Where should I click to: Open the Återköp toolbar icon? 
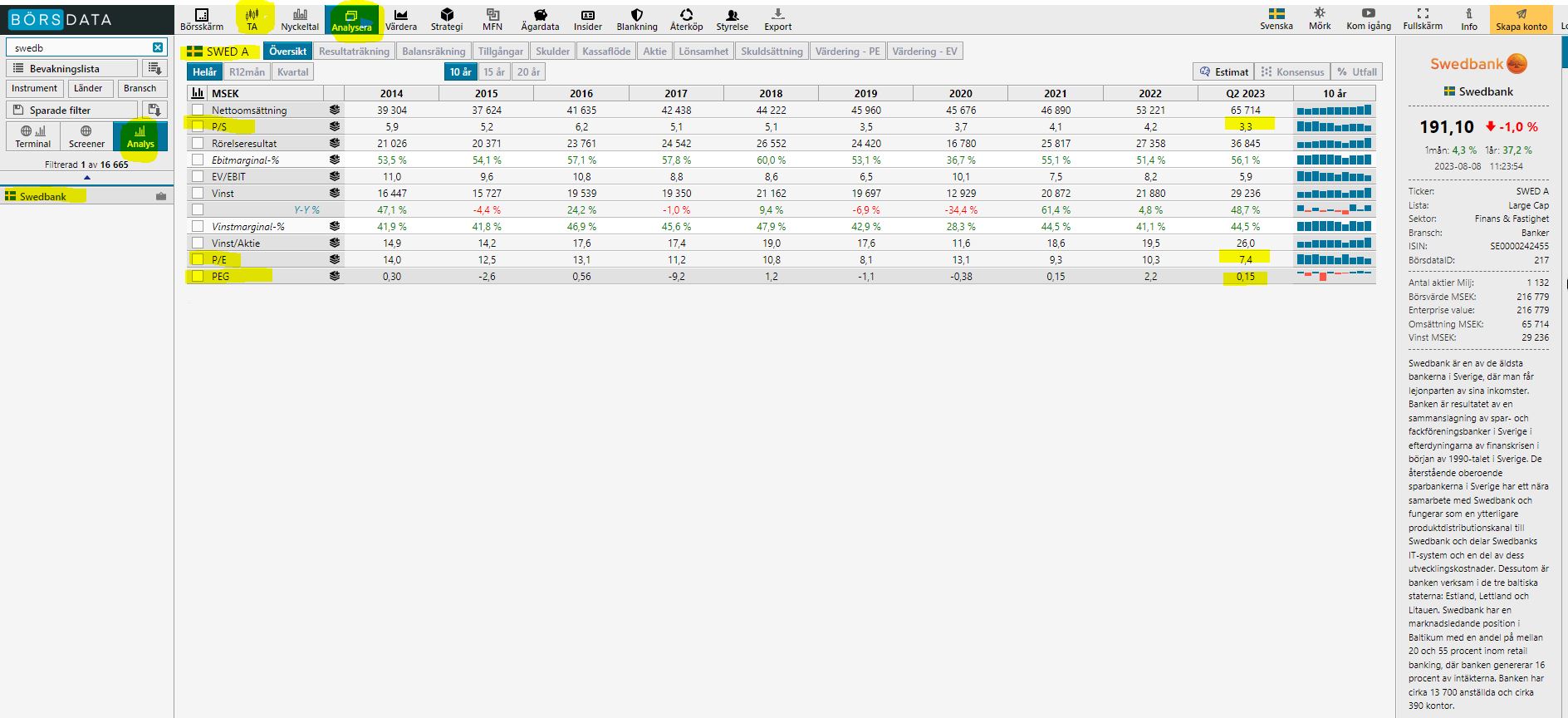click(x=687, y=19)
